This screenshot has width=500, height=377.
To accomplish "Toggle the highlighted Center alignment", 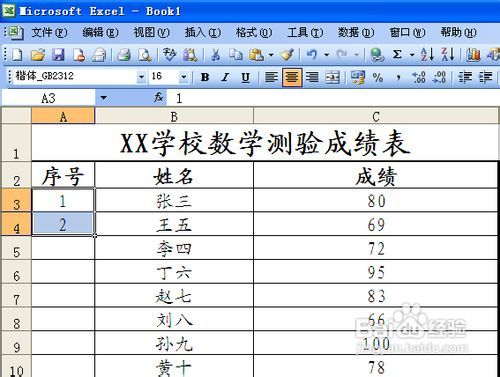I will click(x=292, y=78).
